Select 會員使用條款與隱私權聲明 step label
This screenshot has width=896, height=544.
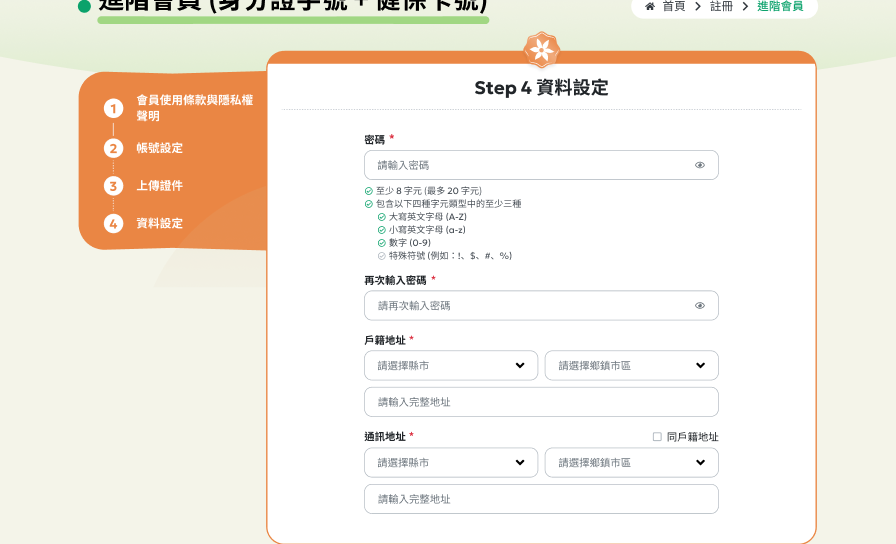(x=194, y=108)
